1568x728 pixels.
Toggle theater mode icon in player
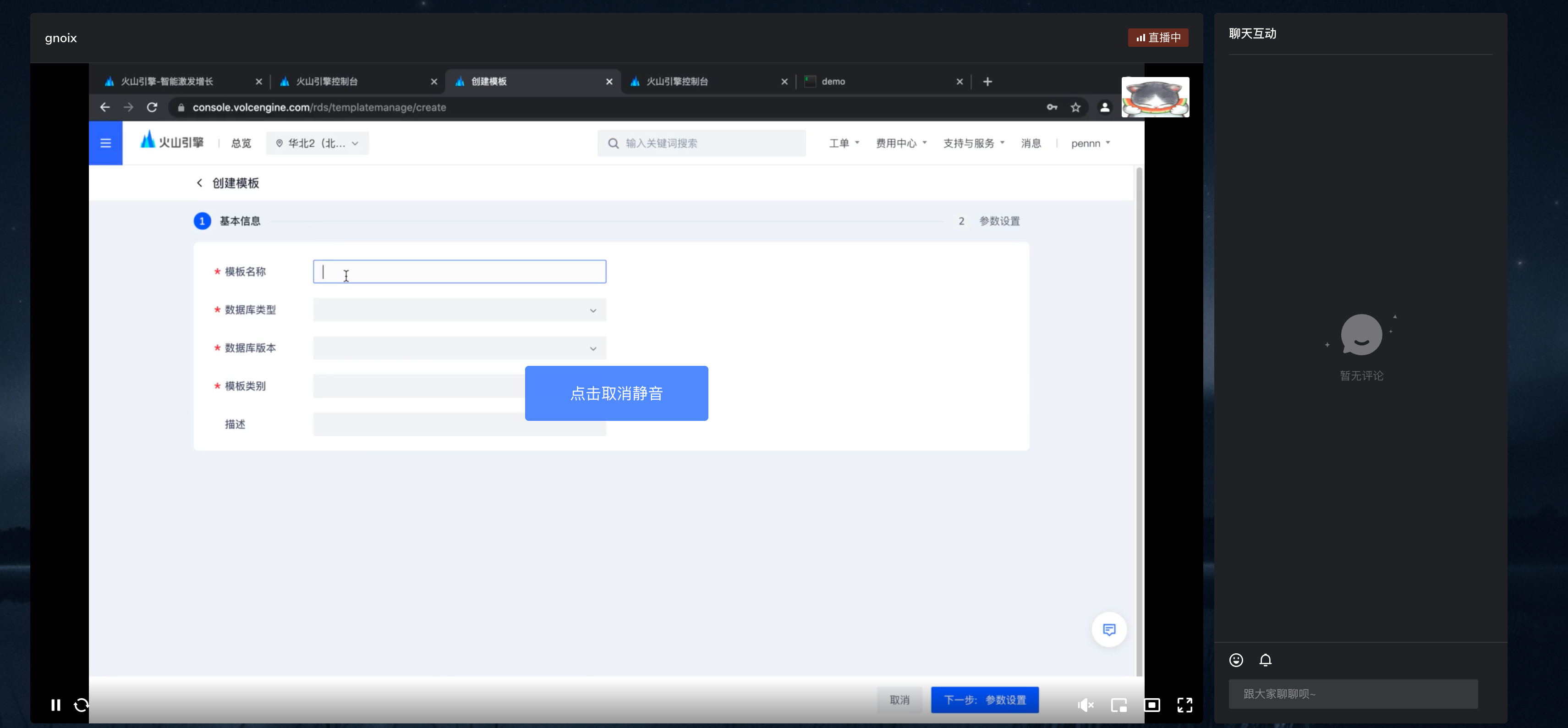click(1151, 705)
